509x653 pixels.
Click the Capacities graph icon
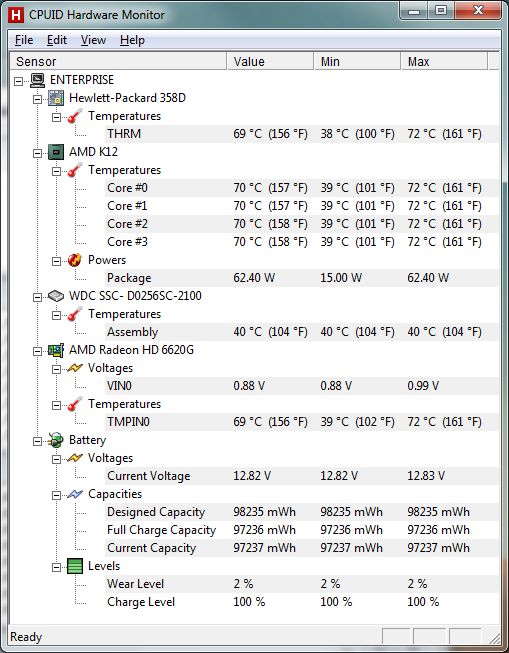point(75,494)
